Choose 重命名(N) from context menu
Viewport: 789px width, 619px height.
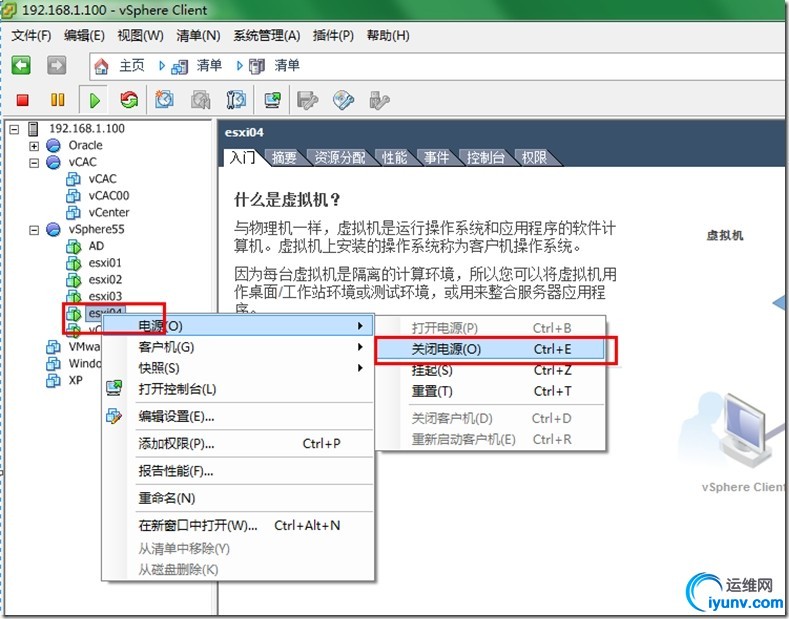click(239, 498)
